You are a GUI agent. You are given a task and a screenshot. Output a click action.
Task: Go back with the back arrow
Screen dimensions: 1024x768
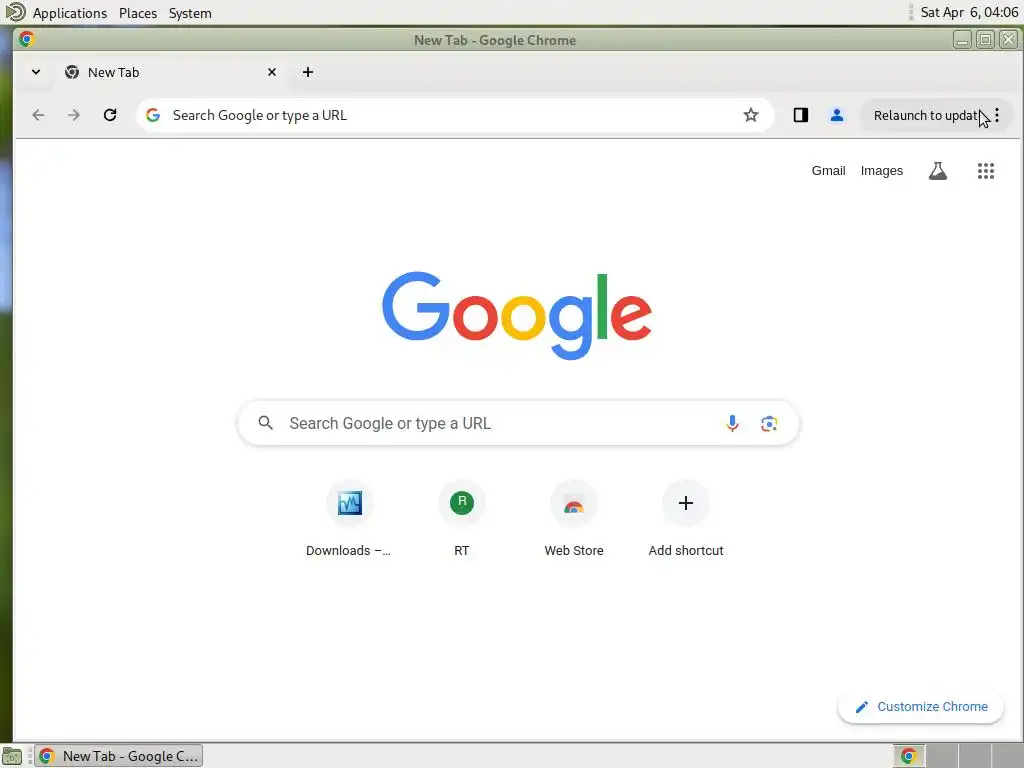click(x=39, y=116)
